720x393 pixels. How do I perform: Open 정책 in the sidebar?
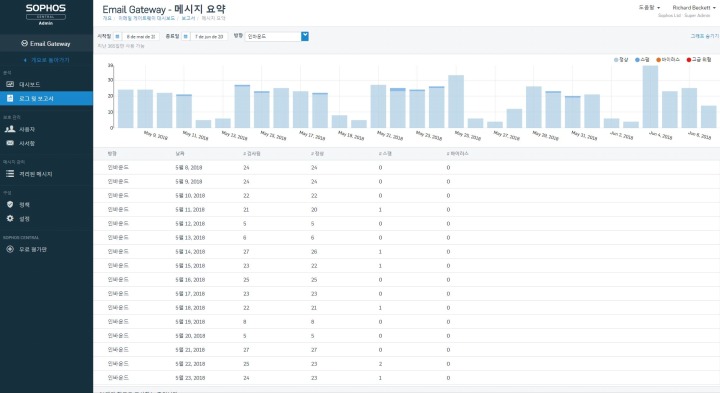[24, 205]
